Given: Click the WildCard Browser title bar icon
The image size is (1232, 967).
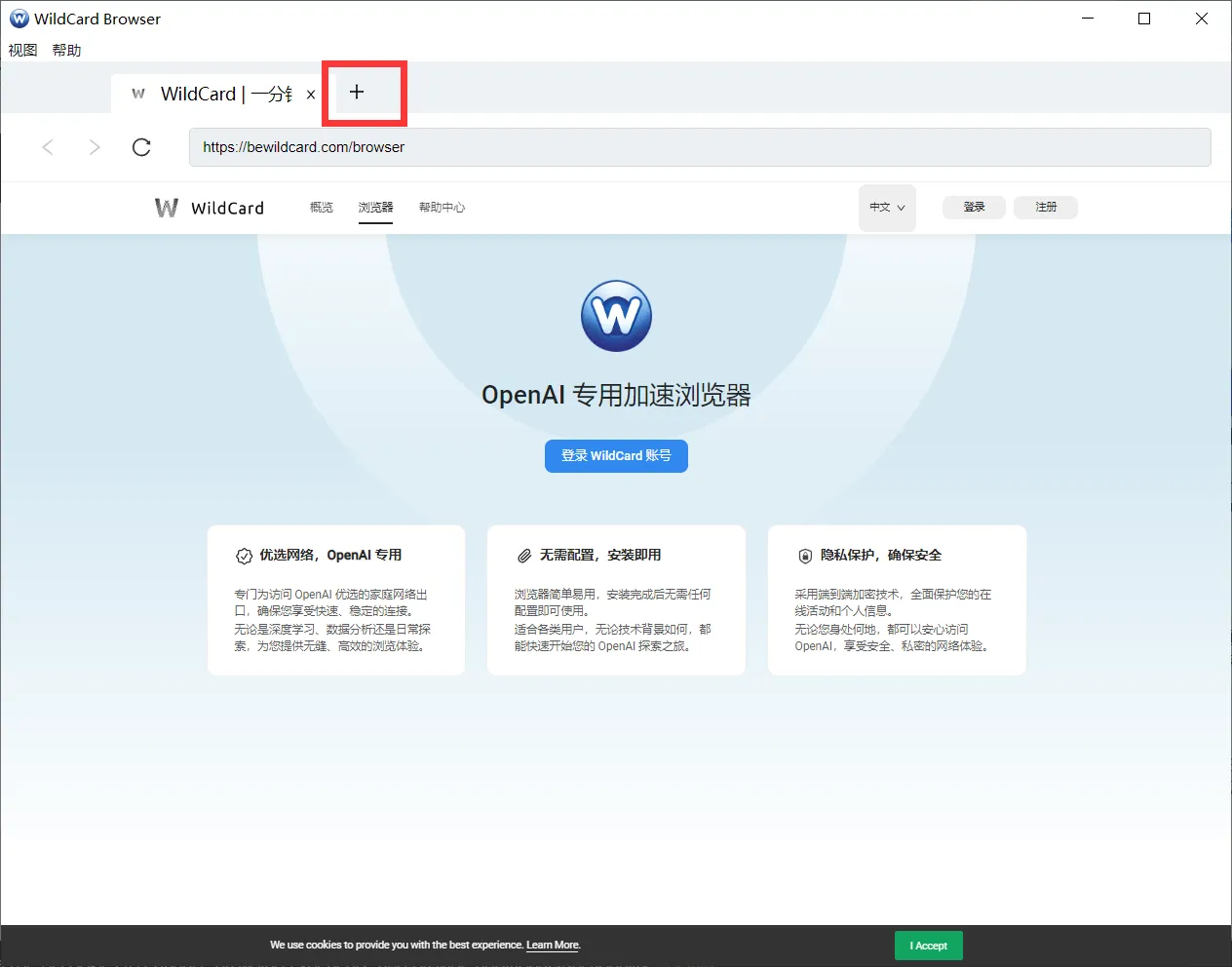Looking at the screenshot, I should (19, 19).
